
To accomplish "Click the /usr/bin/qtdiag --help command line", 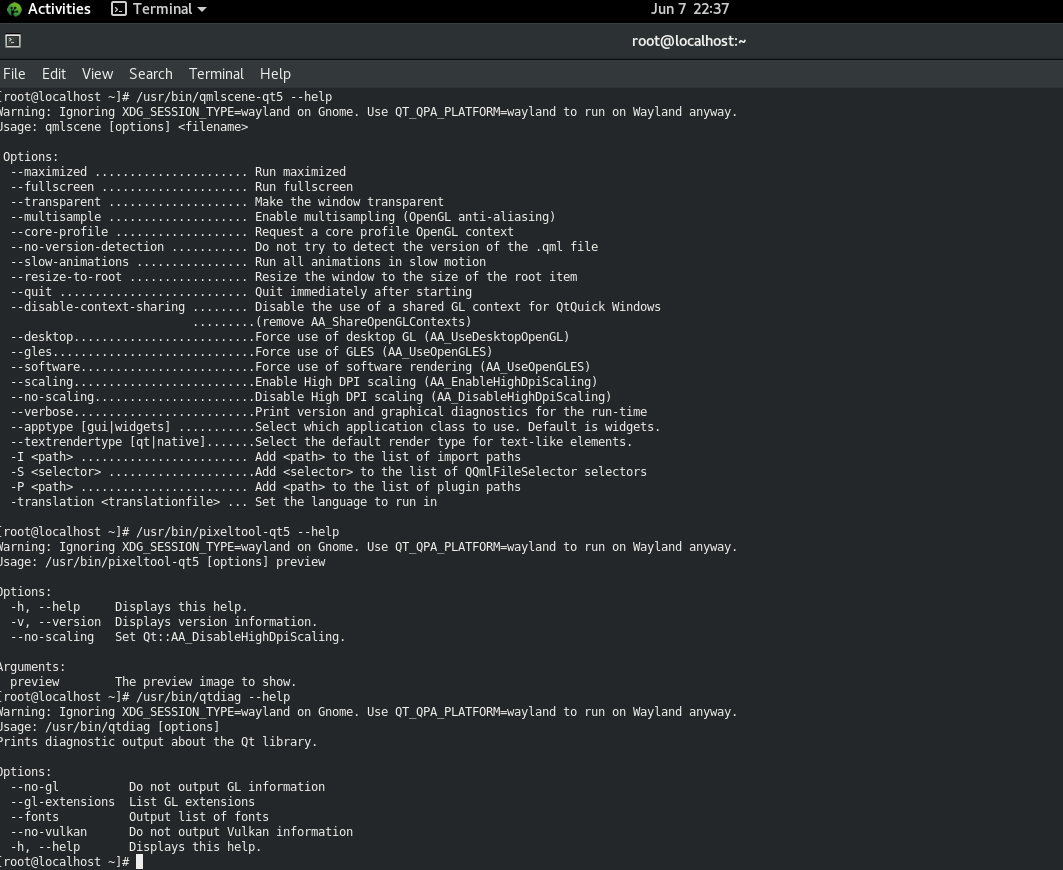I will tap(213, 697).
